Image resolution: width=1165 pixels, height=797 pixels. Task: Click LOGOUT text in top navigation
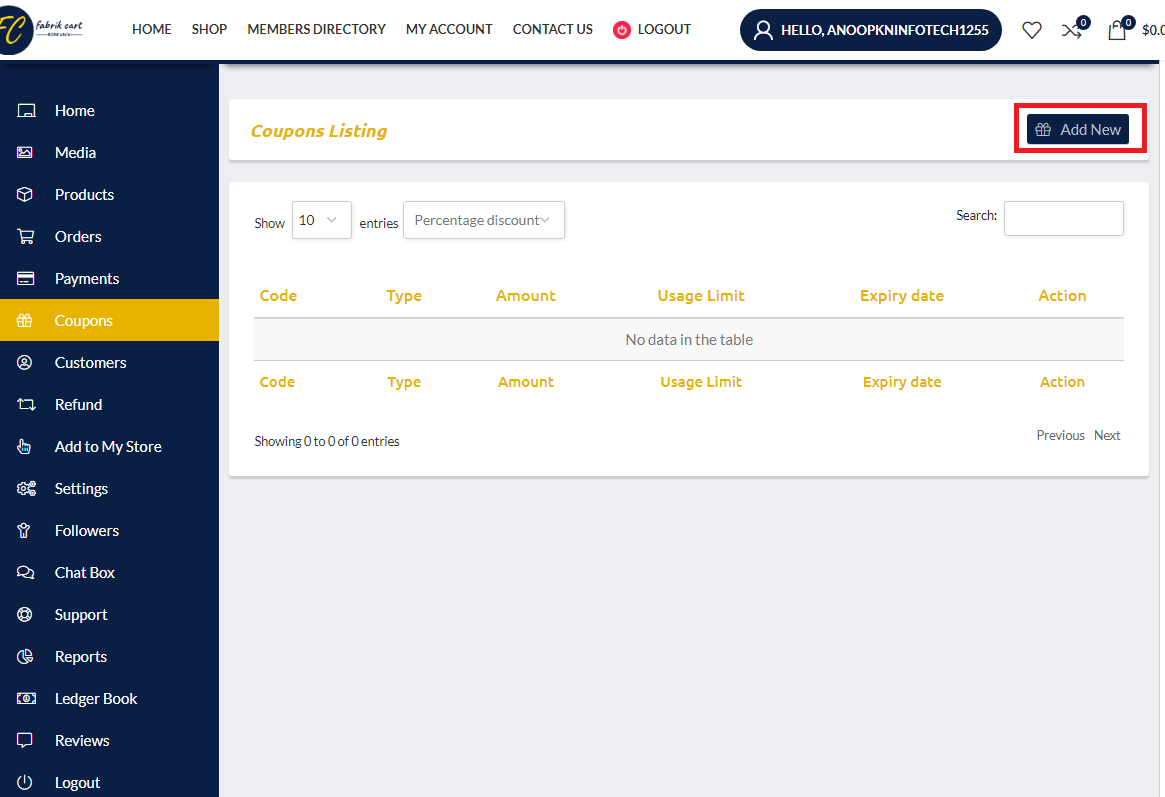[x=664, y=29]
